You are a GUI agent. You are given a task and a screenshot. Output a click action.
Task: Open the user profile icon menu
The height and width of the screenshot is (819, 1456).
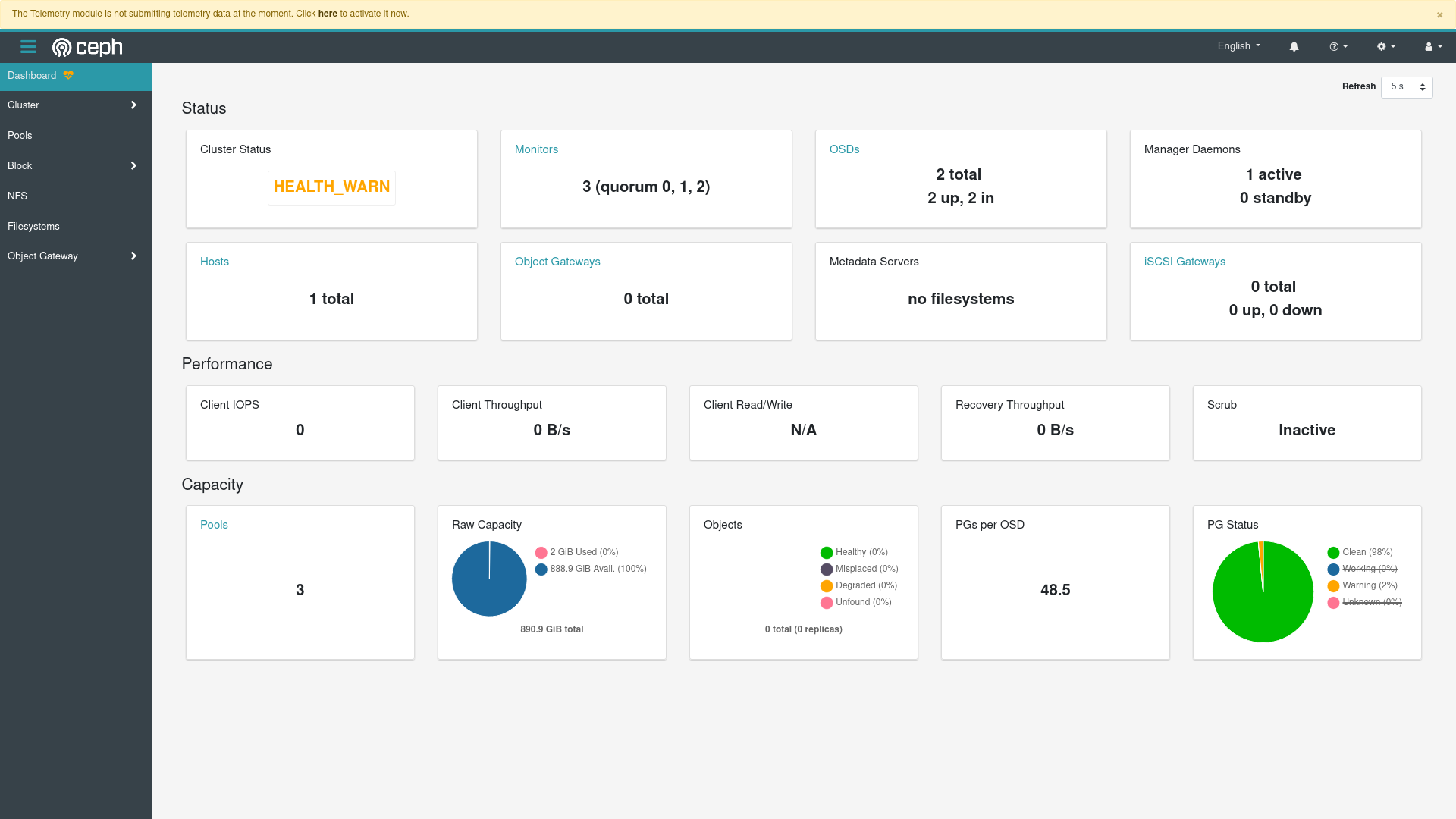(1432, 46)
